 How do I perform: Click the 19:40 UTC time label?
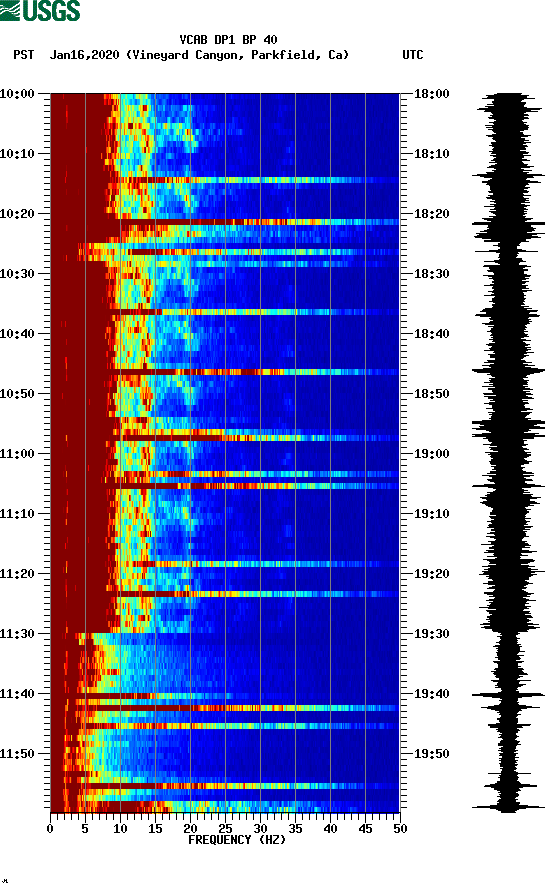point(431,694)
